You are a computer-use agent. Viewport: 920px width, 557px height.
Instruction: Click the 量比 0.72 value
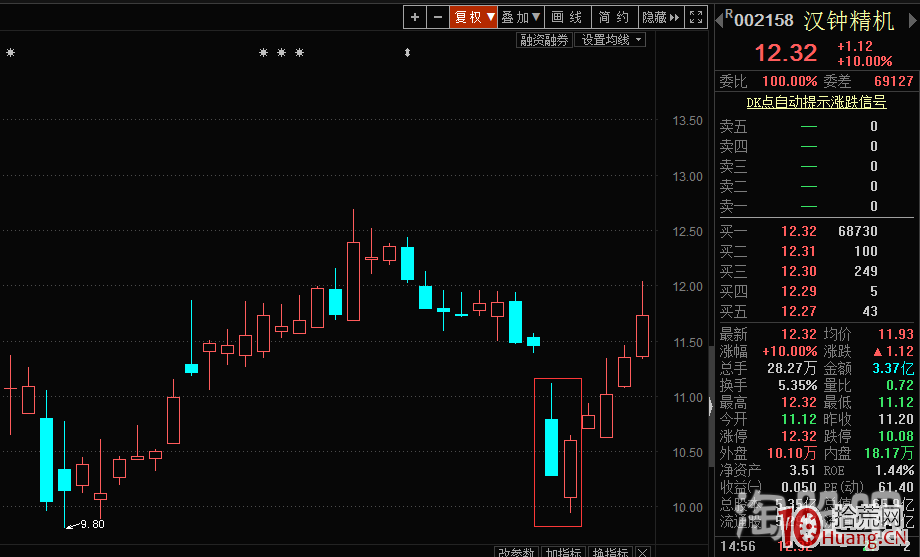(900, 385)
